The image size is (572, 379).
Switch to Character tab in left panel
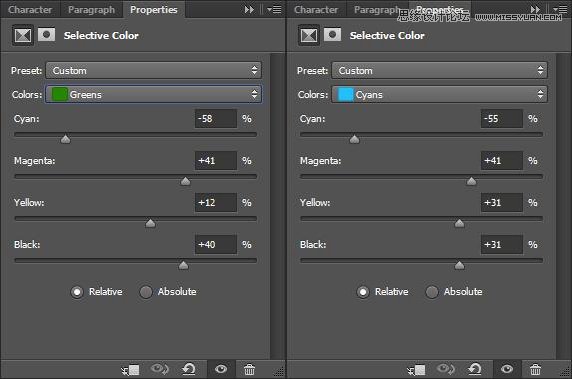[x=30, y=9]
